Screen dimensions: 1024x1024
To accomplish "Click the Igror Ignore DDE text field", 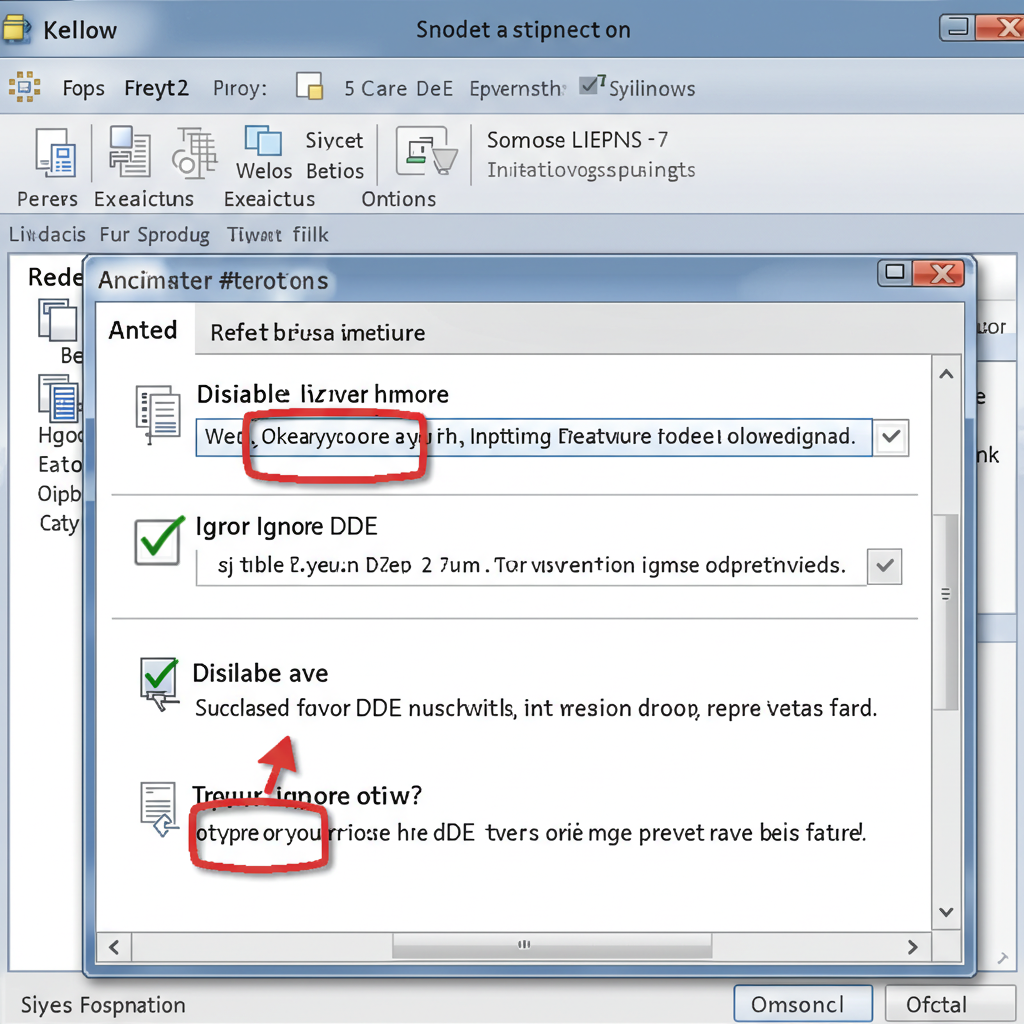I will tap(531, 566).
